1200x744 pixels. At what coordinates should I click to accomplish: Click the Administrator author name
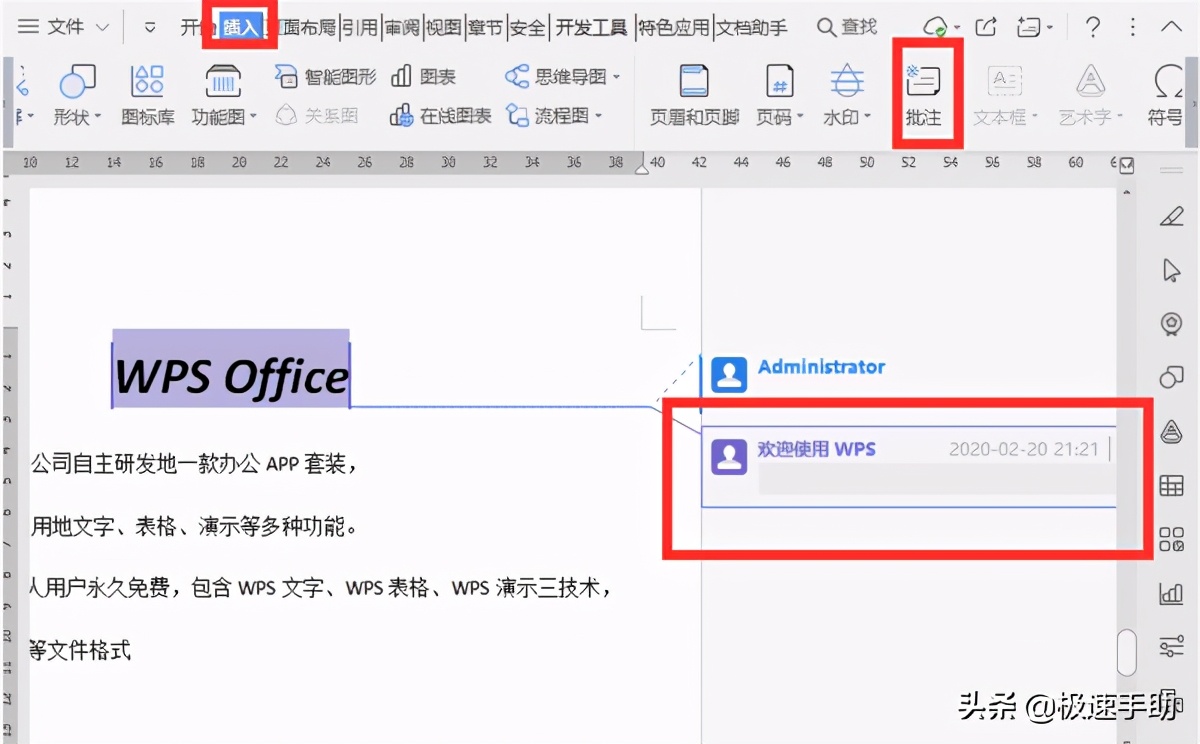point(821,367)
